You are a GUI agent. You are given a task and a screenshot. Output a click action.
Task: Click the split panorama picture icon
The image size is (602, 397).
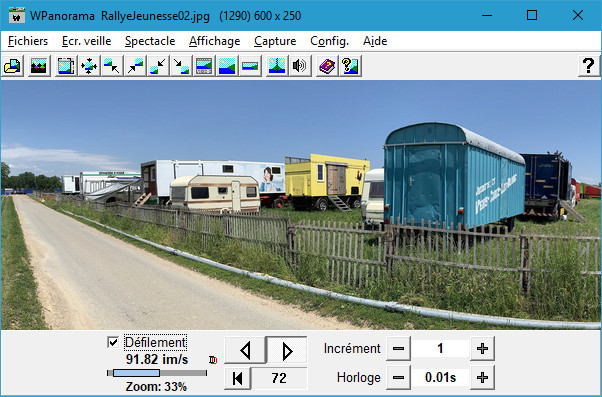click(x=277, y=66)
